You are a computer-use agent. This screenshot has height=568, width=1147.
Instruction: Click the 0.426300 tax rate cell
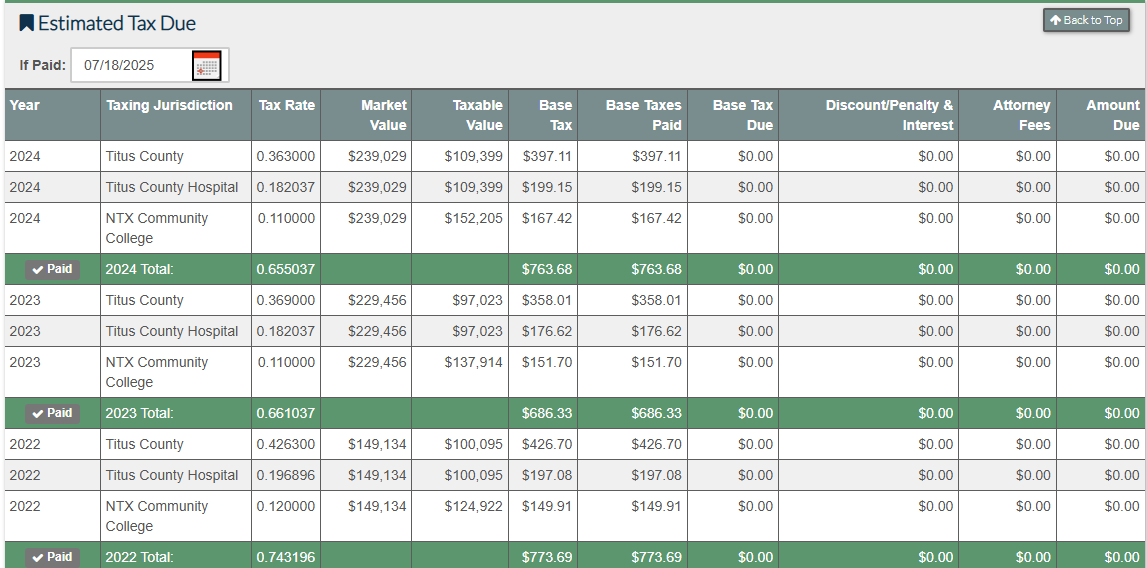285,444
